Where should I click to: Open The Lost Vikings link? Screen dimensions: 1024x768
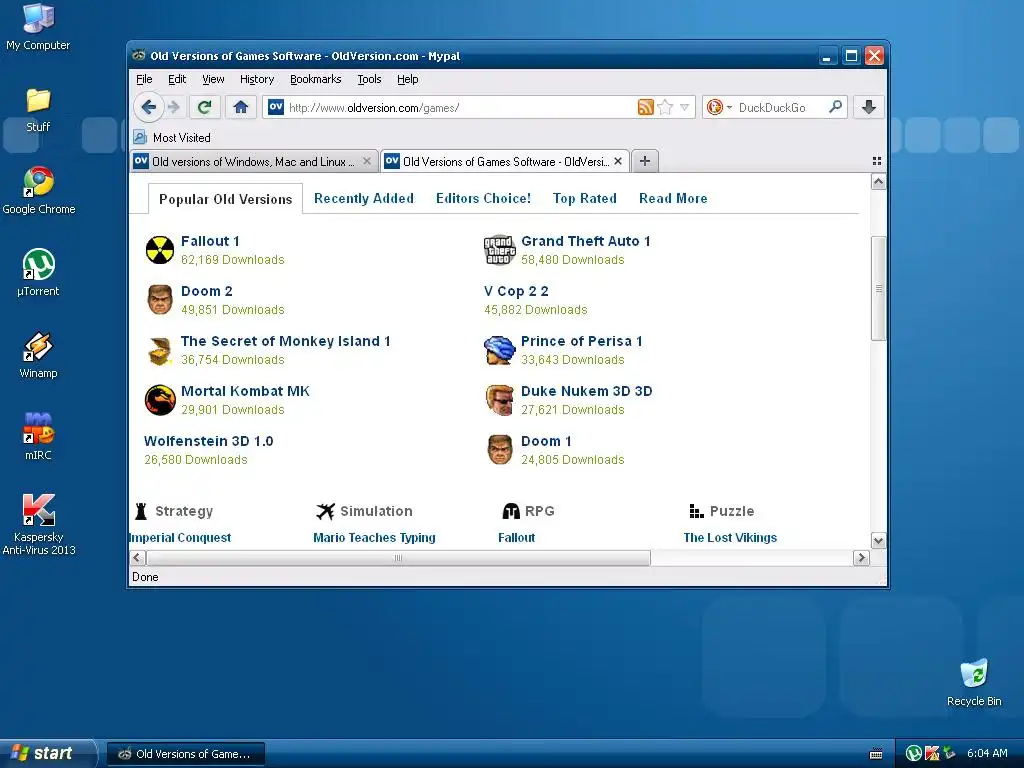(x=730, y=537)
